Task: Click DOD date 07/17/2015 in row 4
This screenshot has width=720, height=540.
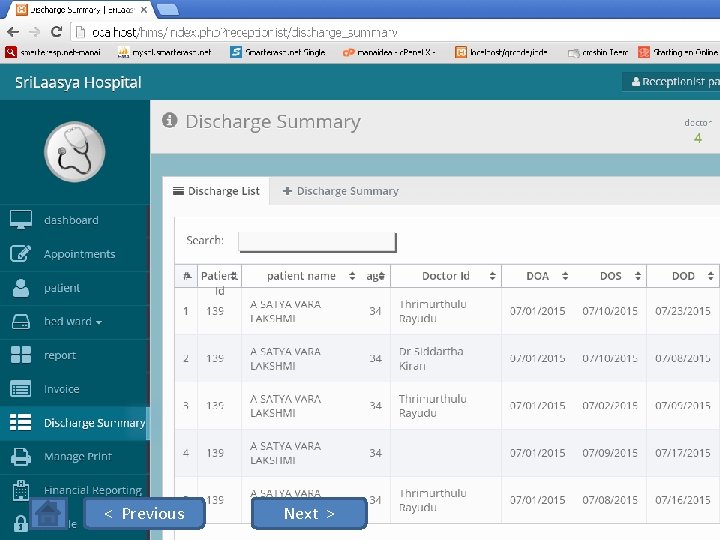Action: pos(683,453)
